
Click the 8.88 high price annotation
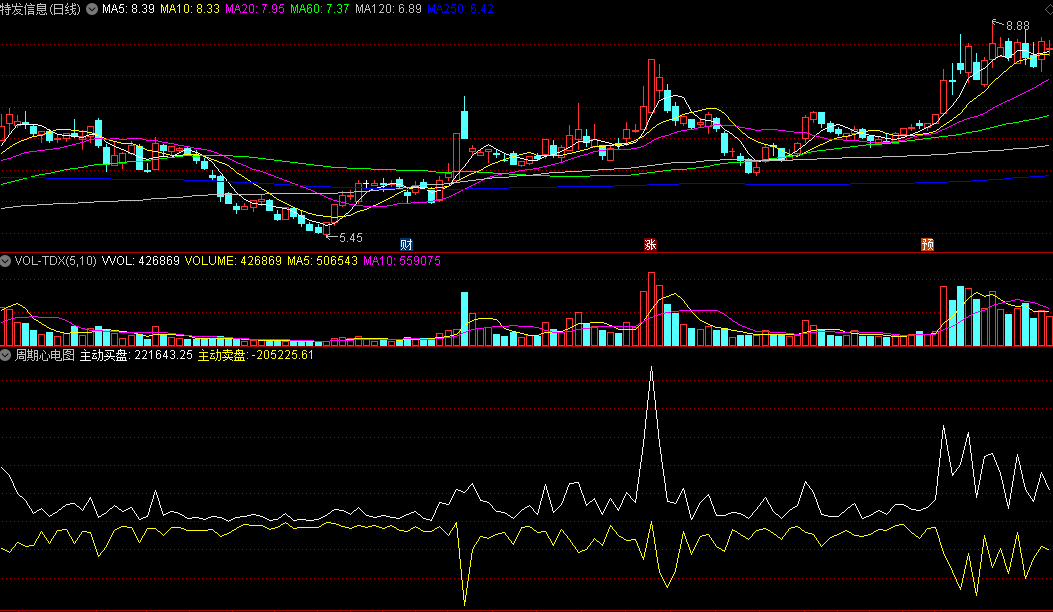click(x=1017, y=26)
